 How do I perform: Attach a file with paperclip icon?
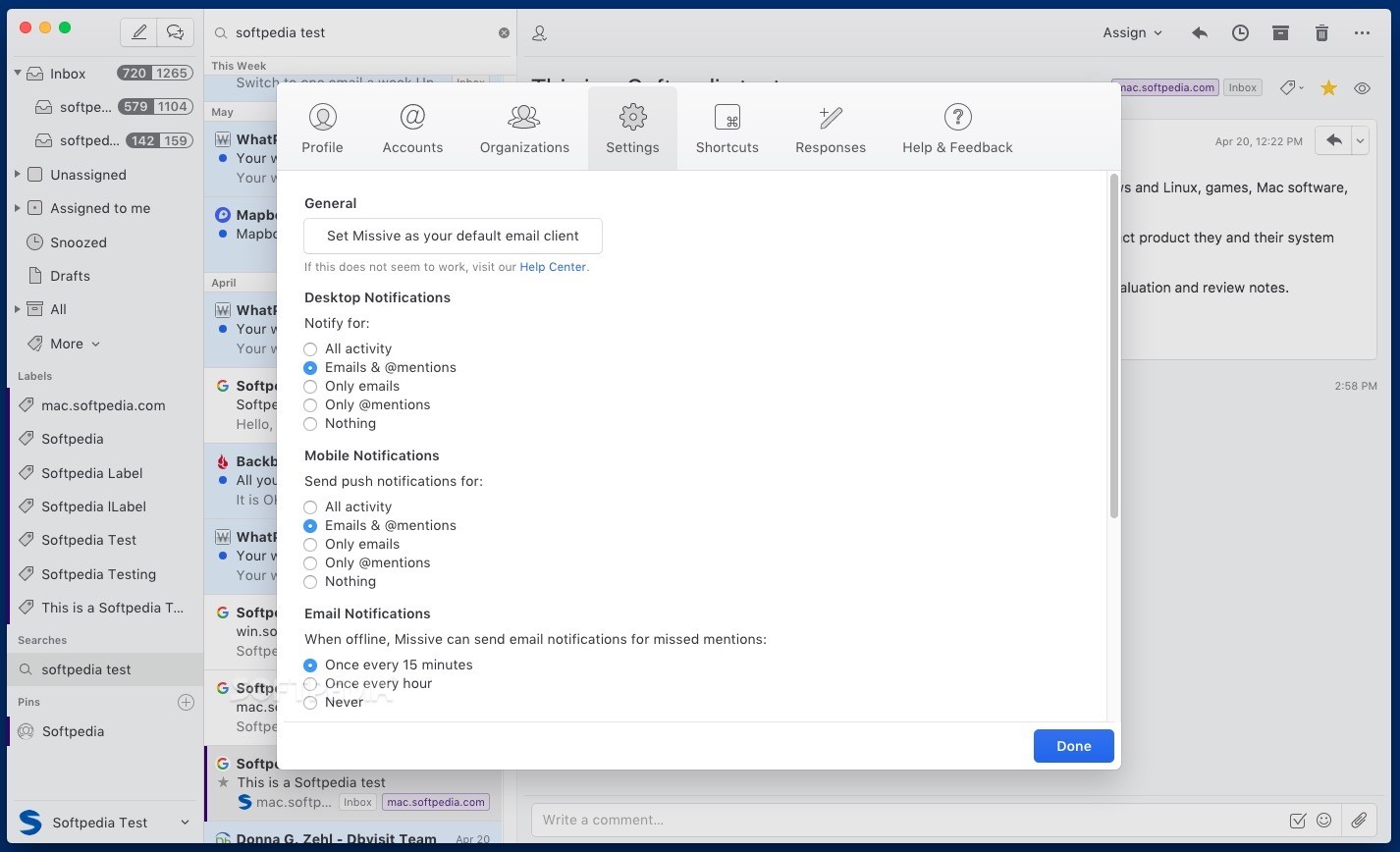(x=1359, y=820)
